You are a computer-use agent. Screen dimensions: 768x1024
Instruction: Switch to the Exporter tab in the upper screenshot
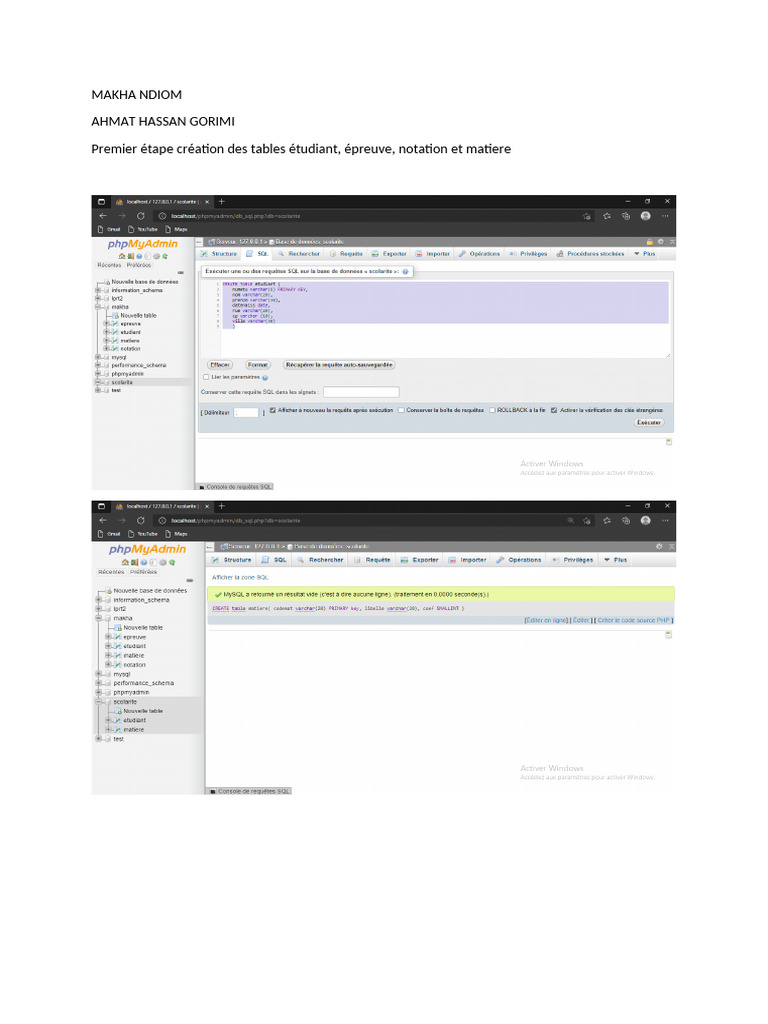(x=389, y=253)
